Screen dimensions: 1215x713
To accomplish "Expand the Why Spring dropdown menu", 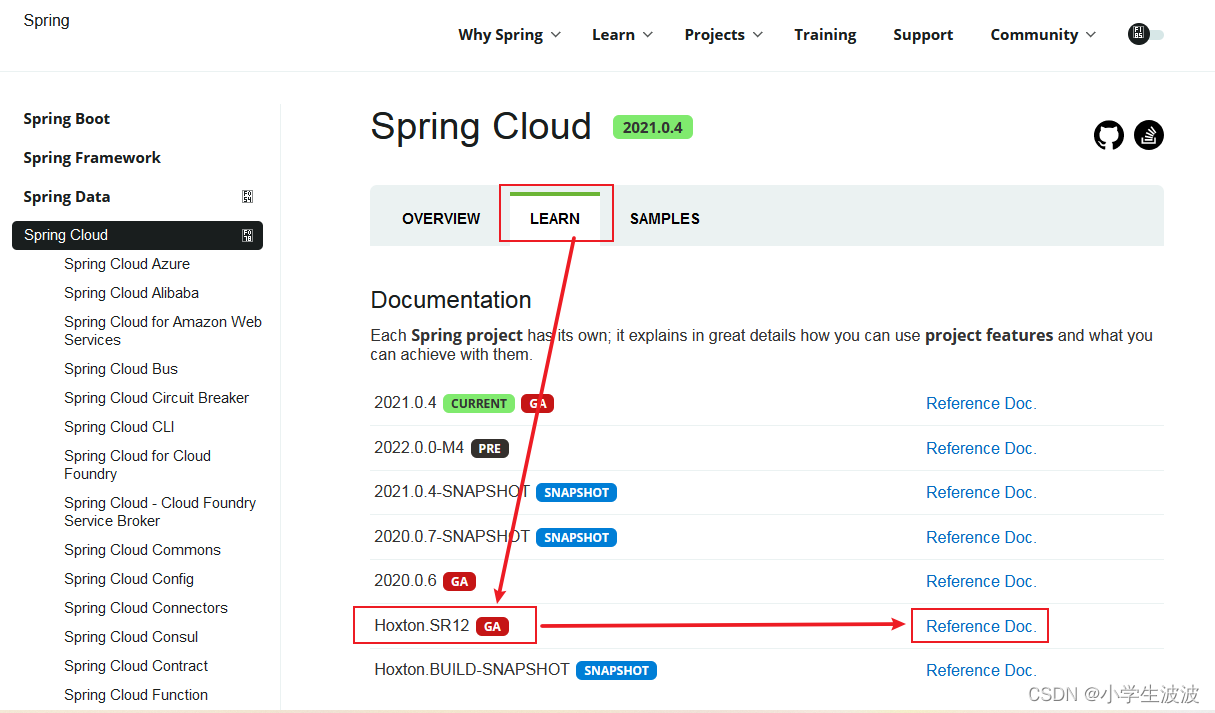I will tap(510, 35).
